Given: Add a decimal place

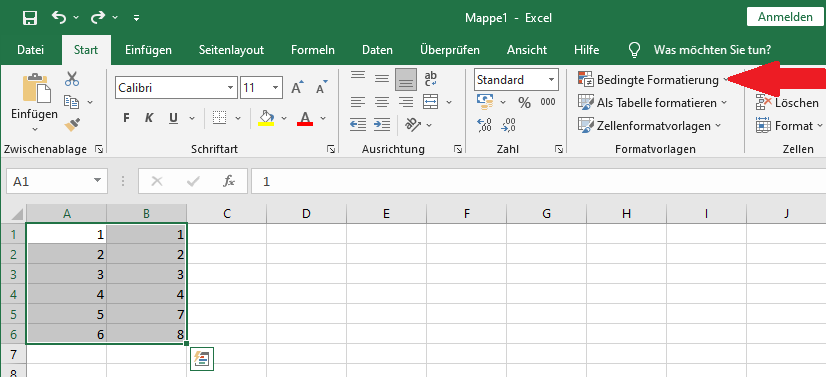Looking at the screenshot, I should (484, 125).
